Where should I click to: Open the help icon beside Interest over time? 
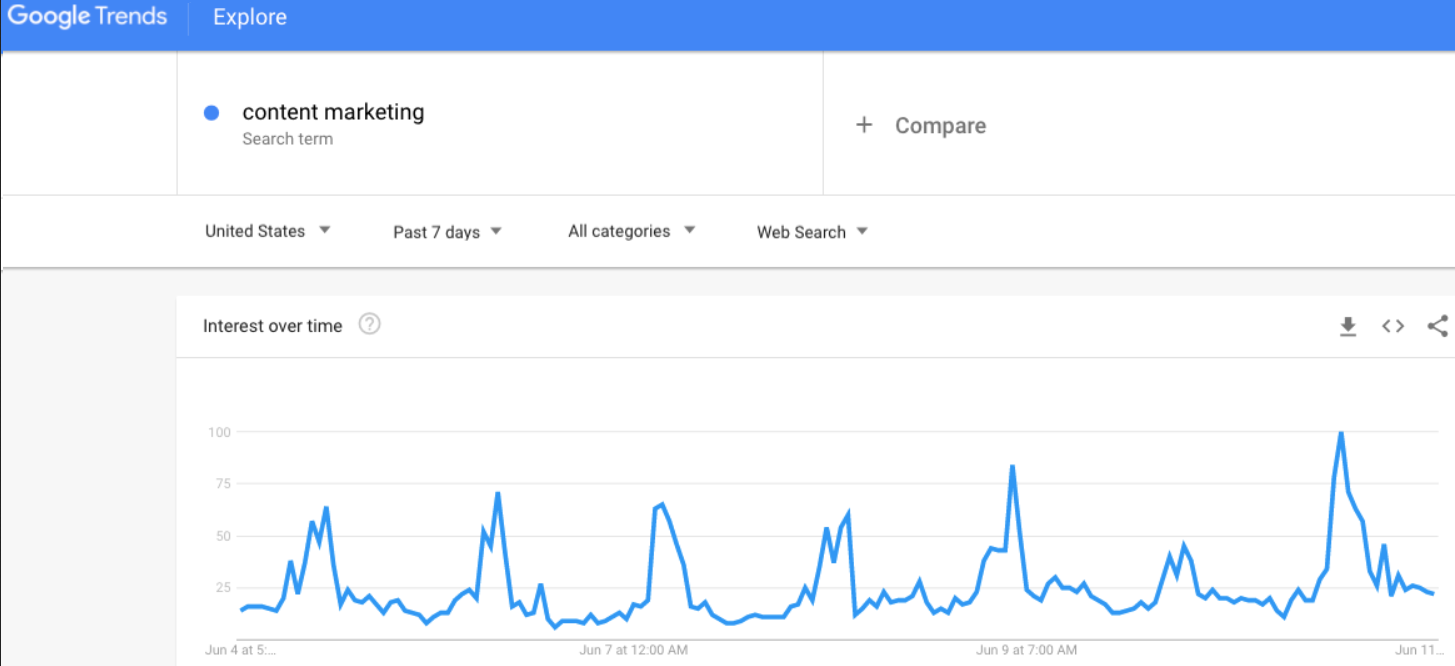tap(369, 324)
